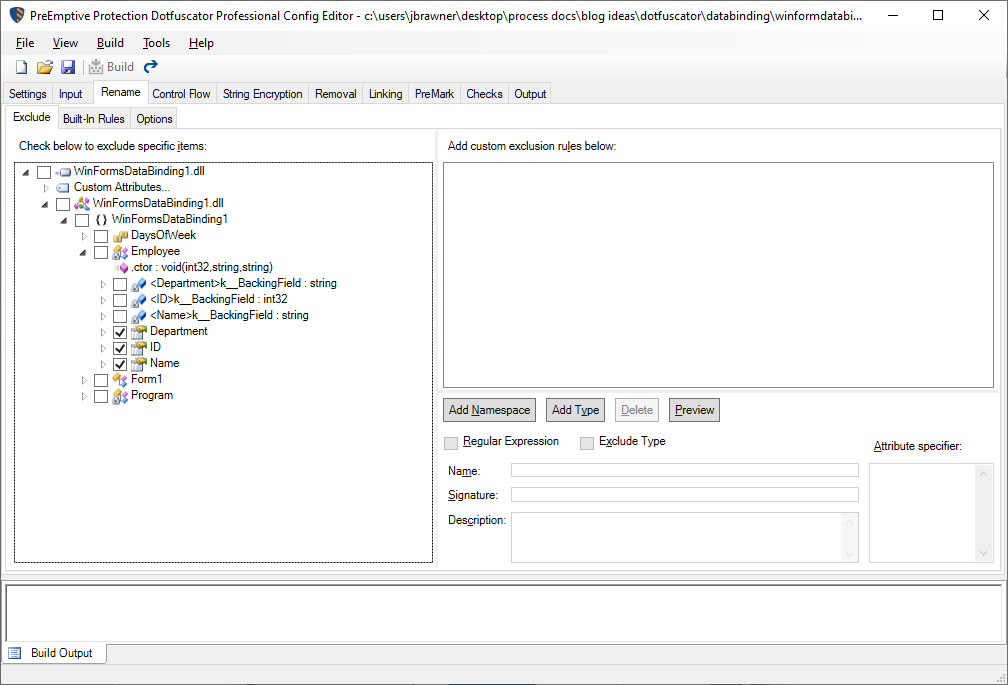
Task: Click the ID property icon
Action: coord(139,348)
